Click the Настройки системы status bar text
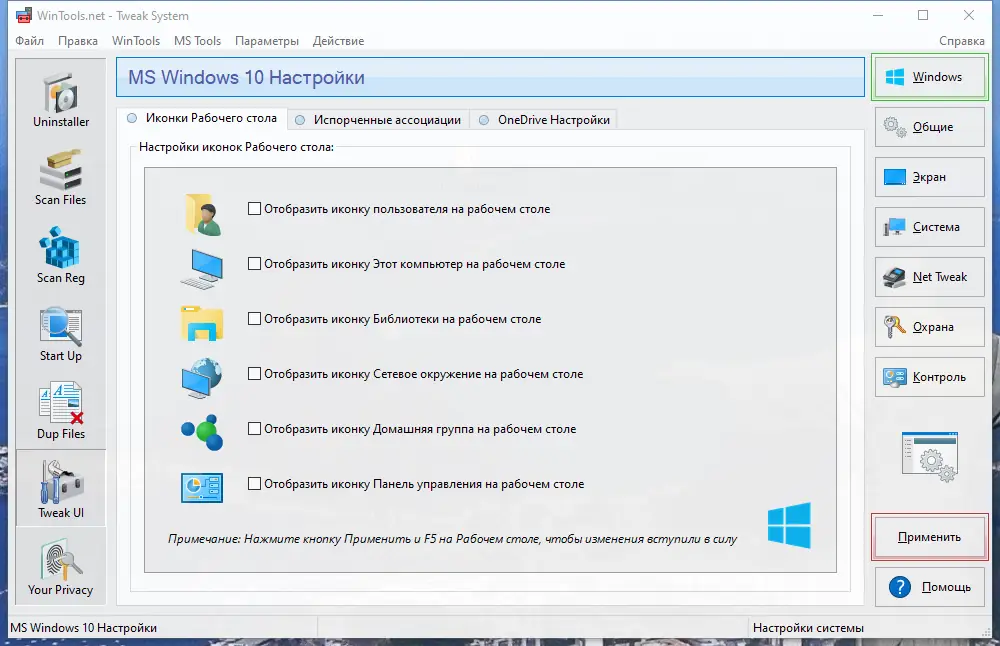This screenshot has height=646, width=1000. coord(808,628)
